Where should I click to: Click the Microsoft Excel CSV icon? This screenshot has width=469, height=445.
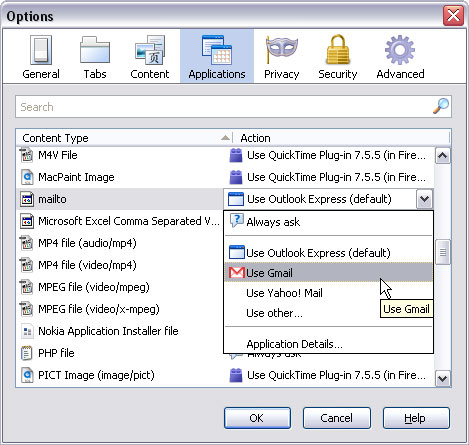click(27, 221)
